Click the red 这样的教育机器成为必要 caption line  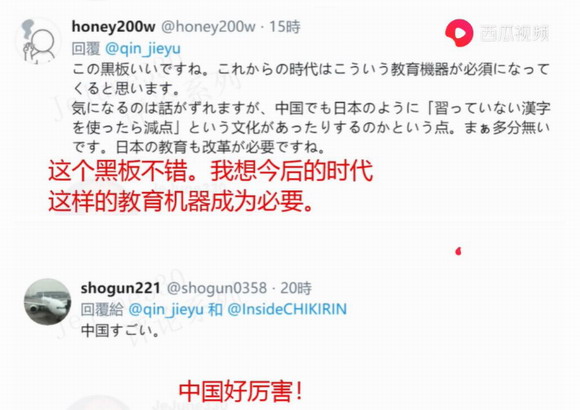point(181,201)
